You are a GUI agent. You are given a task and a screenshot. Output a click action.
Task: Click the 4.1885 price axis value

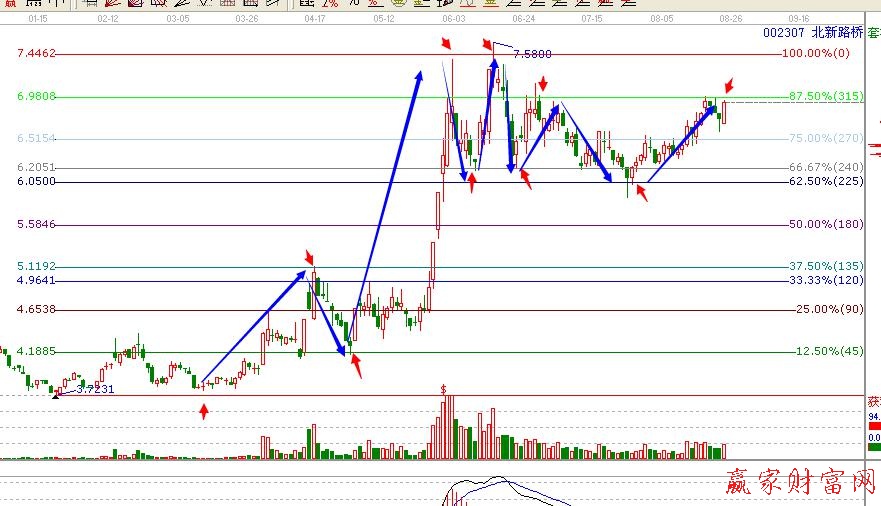point(37,351)
